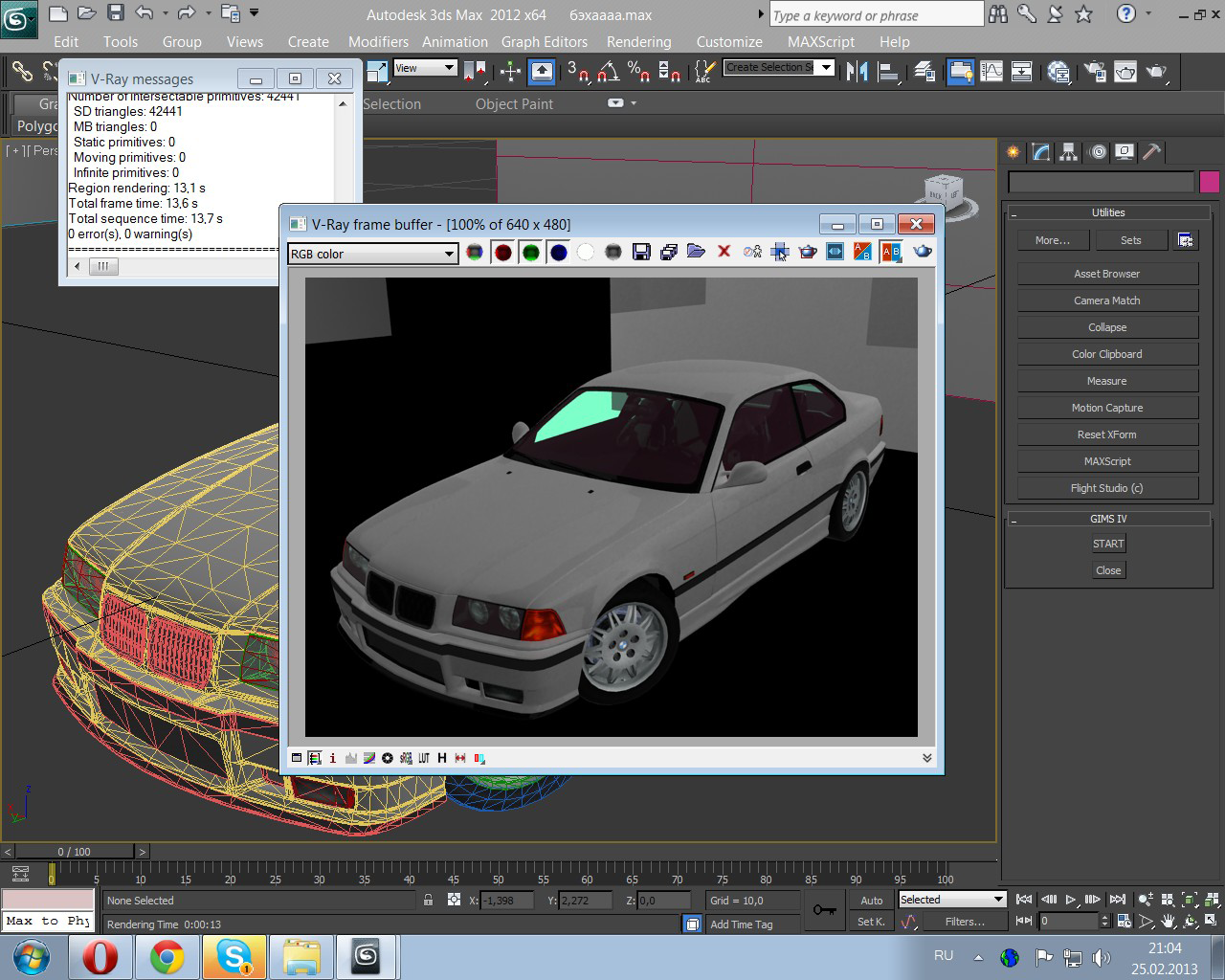Viewport: 1225px width, 980px height.
Task: Click Render Production teapot in main toolbar
Action: coord(1156,72)
